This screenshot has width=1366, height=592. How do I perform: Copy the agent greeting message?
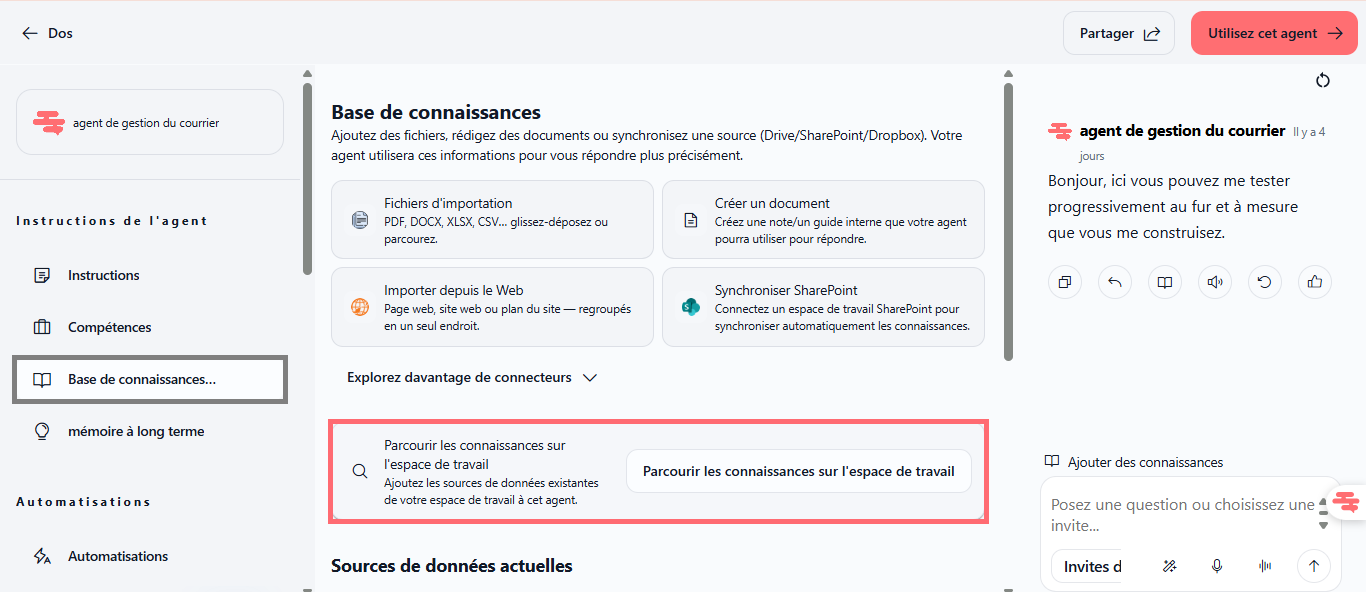(1065, 282)
